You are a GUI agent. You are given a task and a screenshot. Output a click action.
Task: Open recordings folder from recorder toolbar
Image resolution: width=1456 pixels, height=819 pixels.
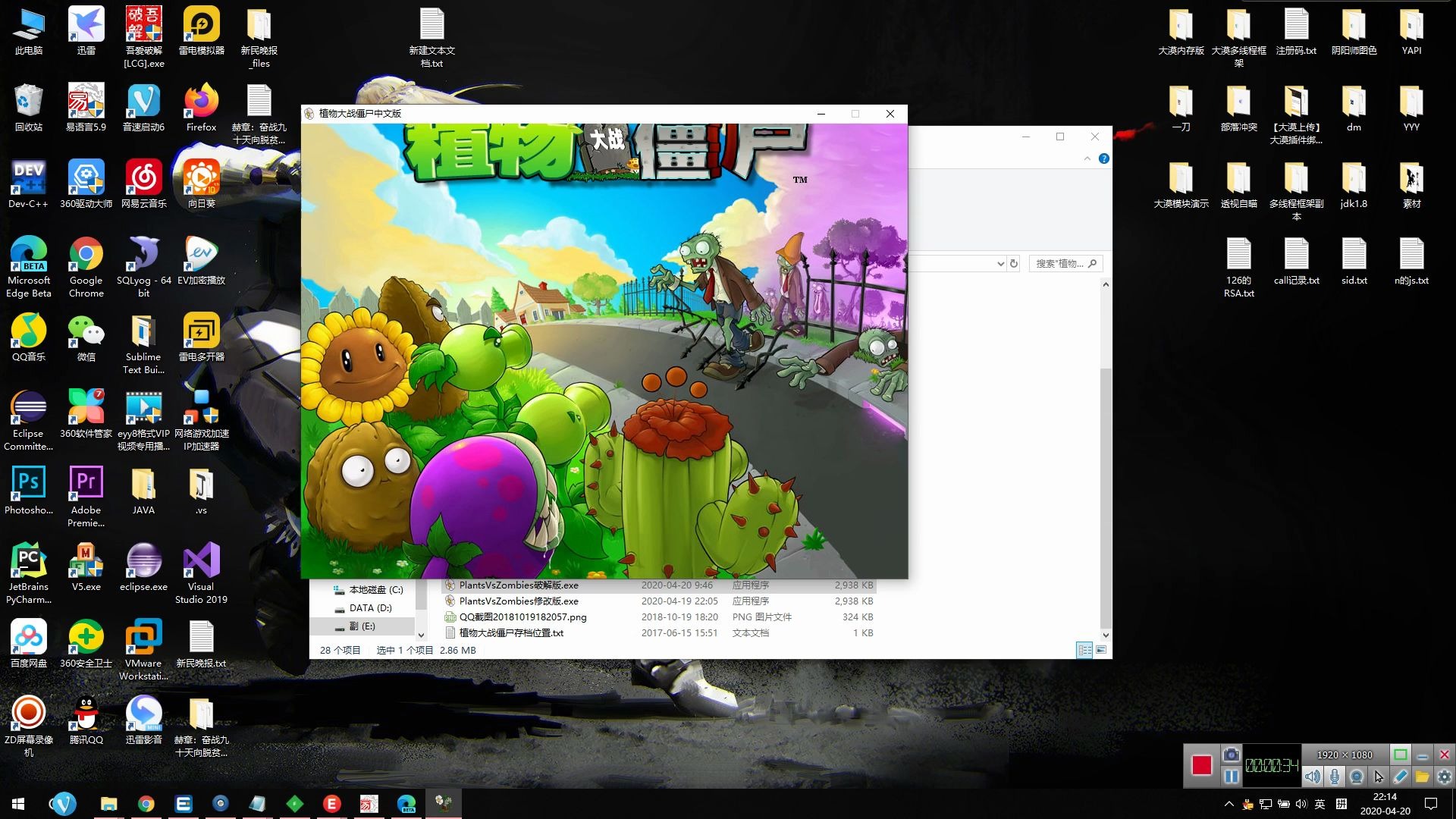[x=1422, y=777]
